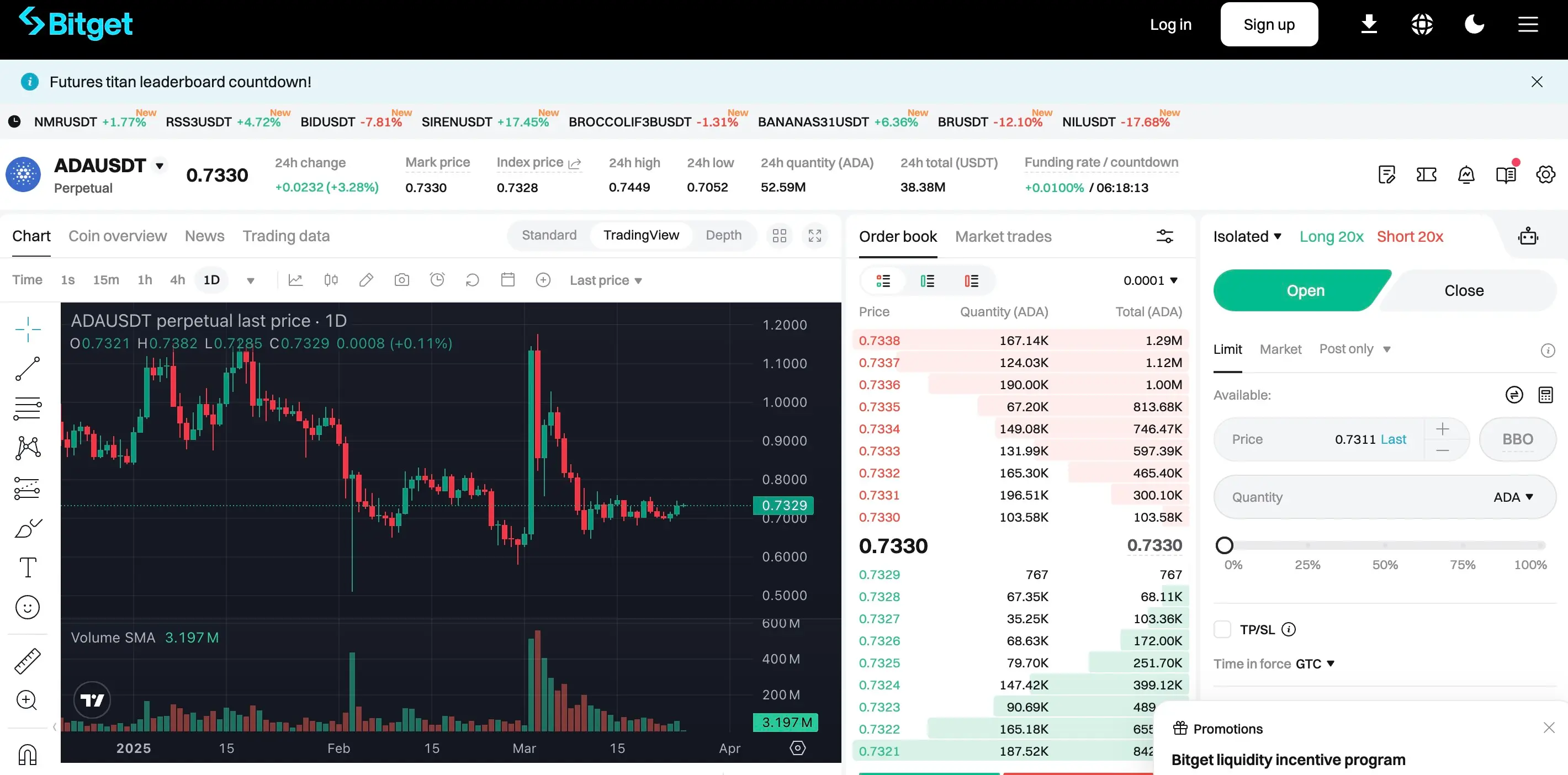Open the 0.0001 price precision dropdown
This screenshot has width=1568, height=775.
click(x=1151, y=280)
